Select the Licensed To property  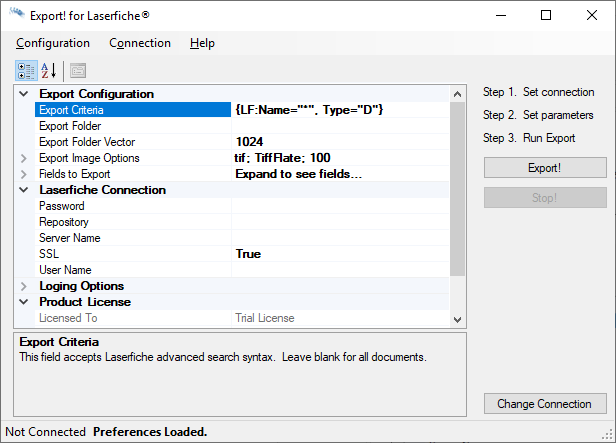pos(133,318)
